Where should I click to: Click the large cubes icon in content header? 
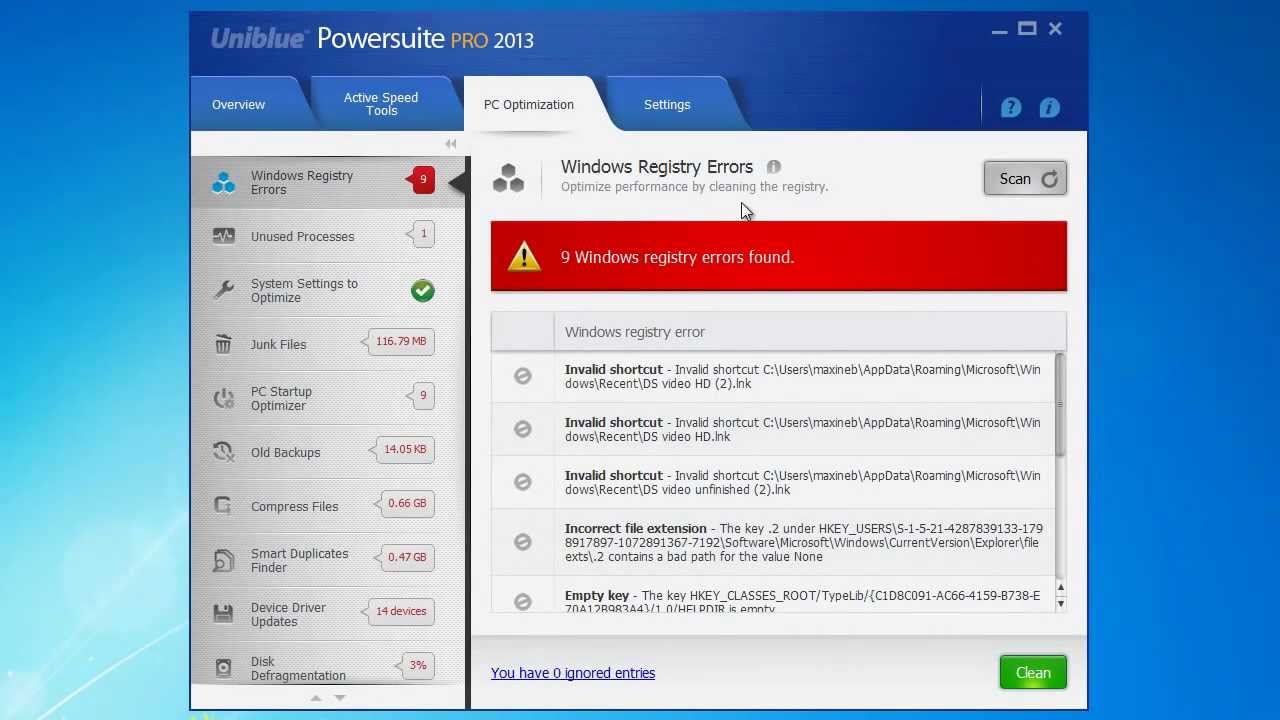coord(508,178)
